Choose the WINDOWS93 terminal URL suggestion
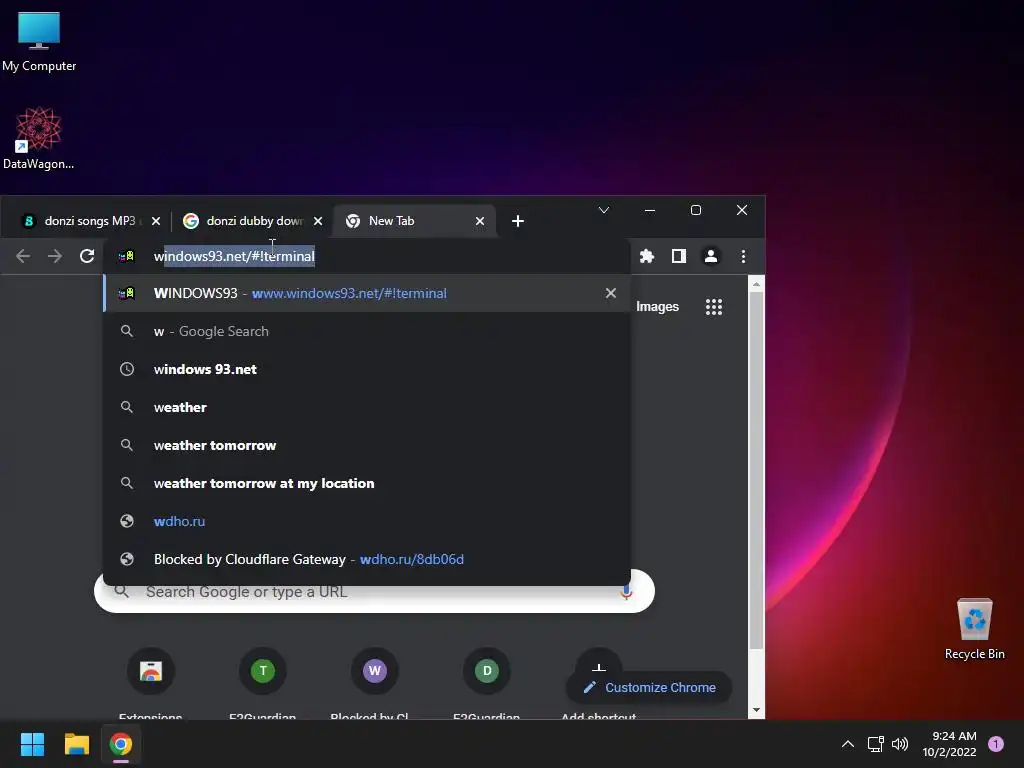The image size is (1024, 768). [367, 293]
